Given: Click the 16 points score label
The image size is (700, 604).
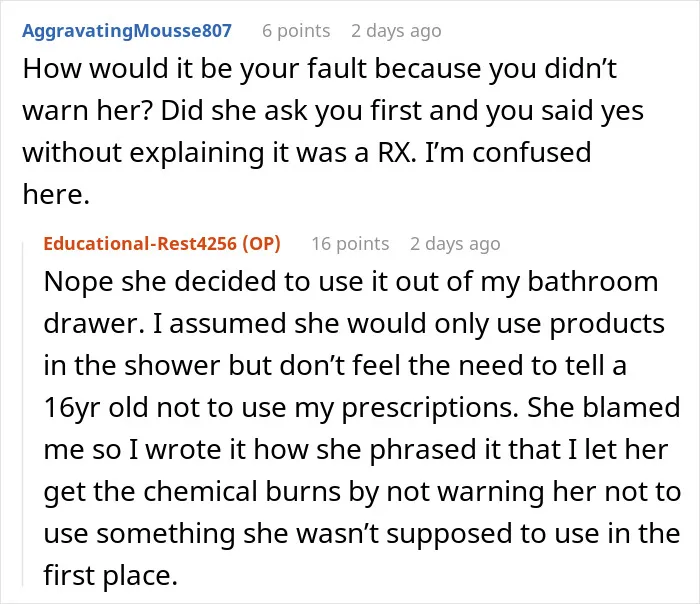Looking at the screenshot, I should 350,244.
